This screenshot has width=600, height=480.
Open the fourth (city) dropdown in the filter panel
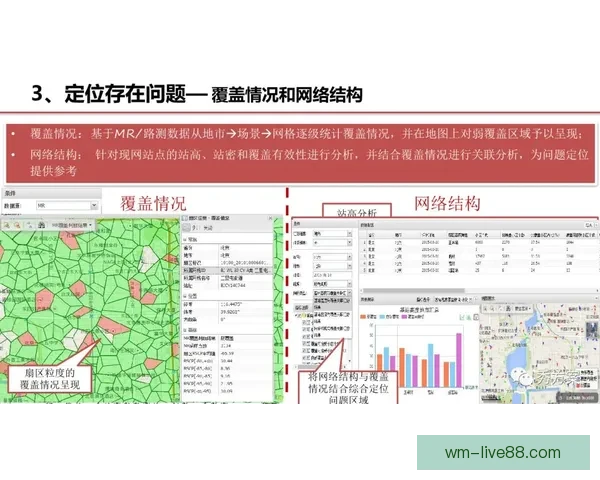(349, 266)
